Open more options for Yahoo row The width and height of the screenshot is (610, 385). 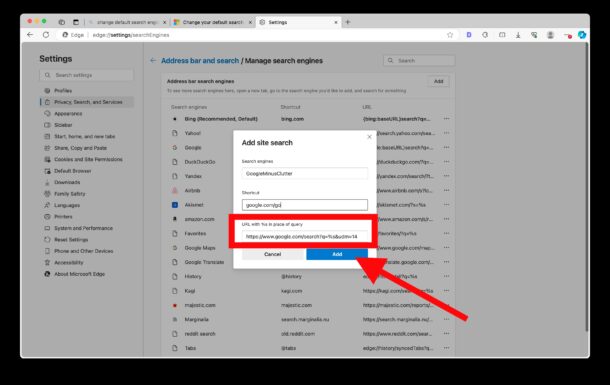[447, 133]
